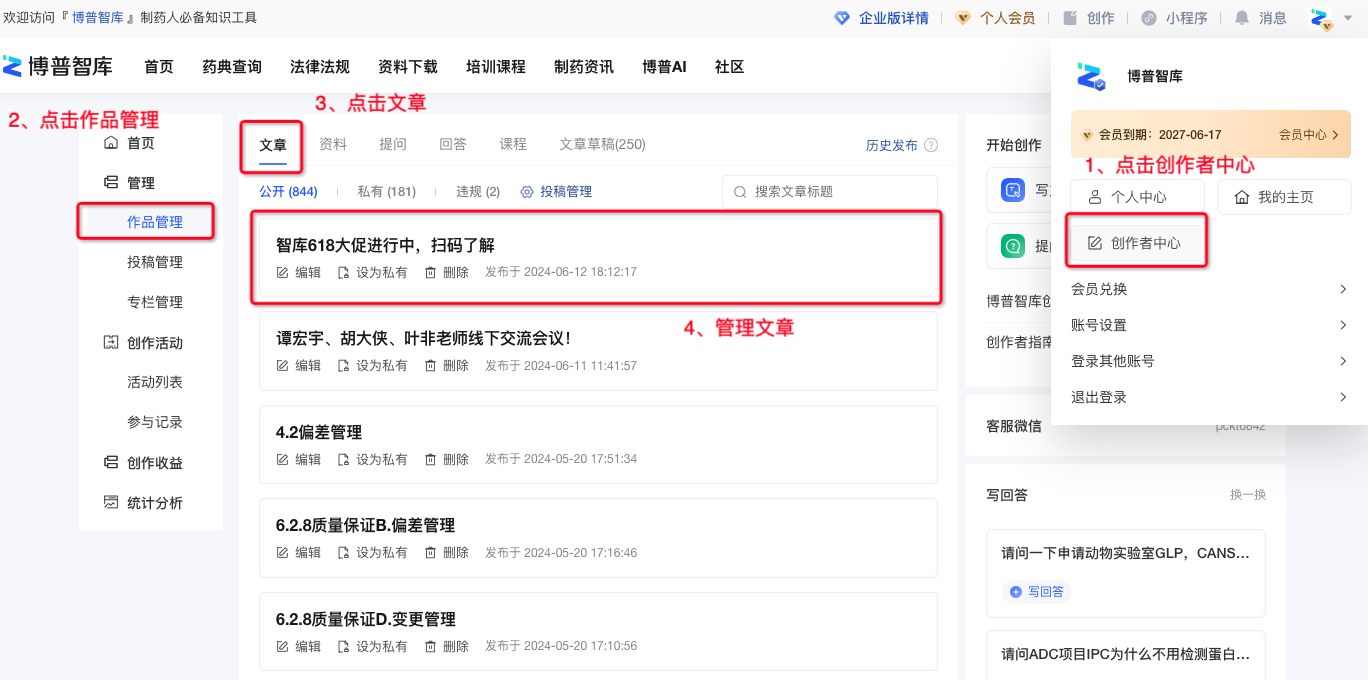Screen dimensions: 1368x680
Task: Edit the 谭宏宇、胡大侠 article
Action: point(299,366)
